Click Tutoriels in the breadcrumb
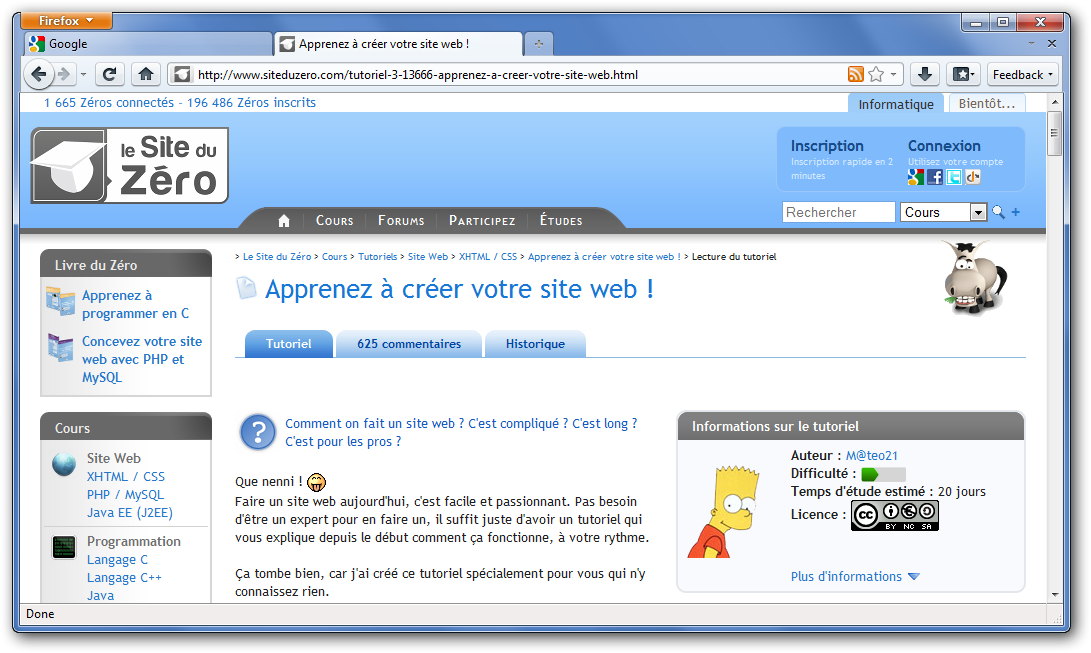 [378, 257]
